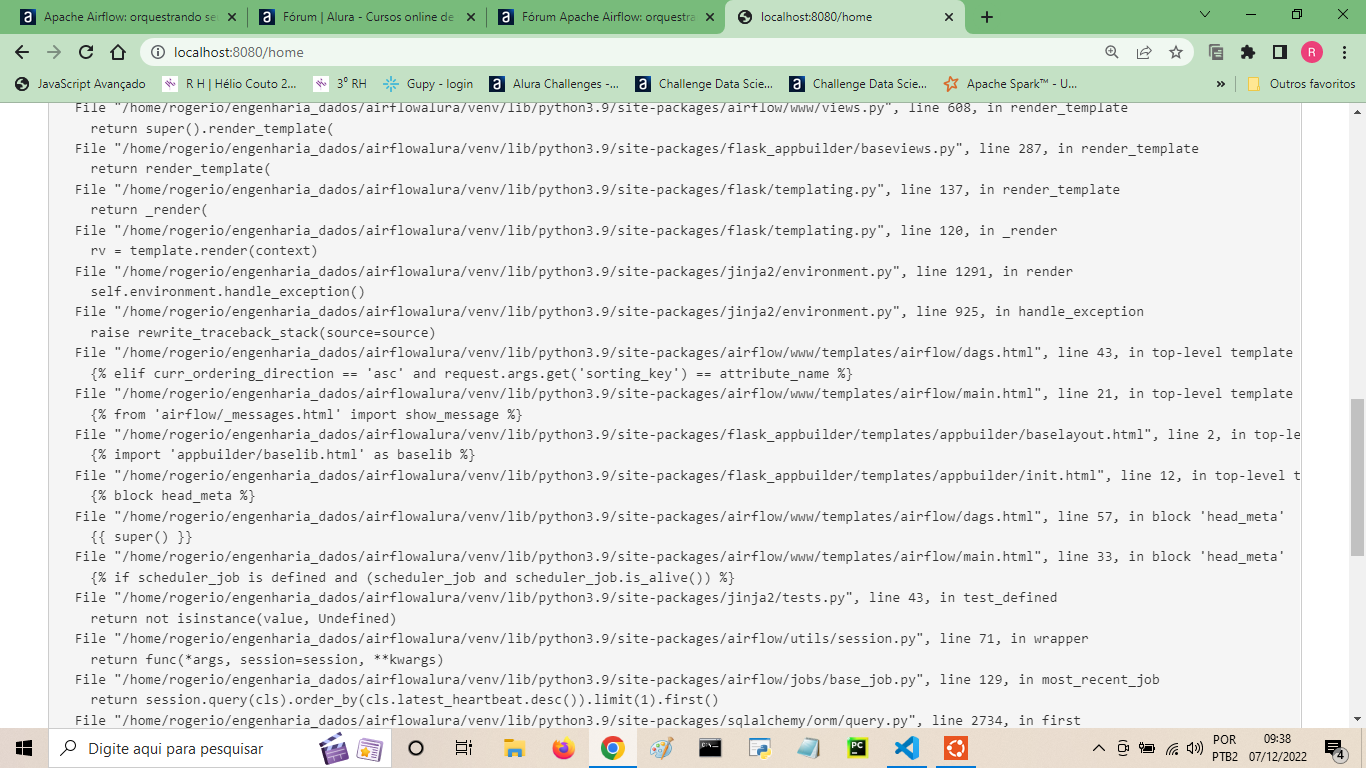Viewport: 1366px width, 768px height.
Task: Open the terminal taskbar icon
Action: 710,748
